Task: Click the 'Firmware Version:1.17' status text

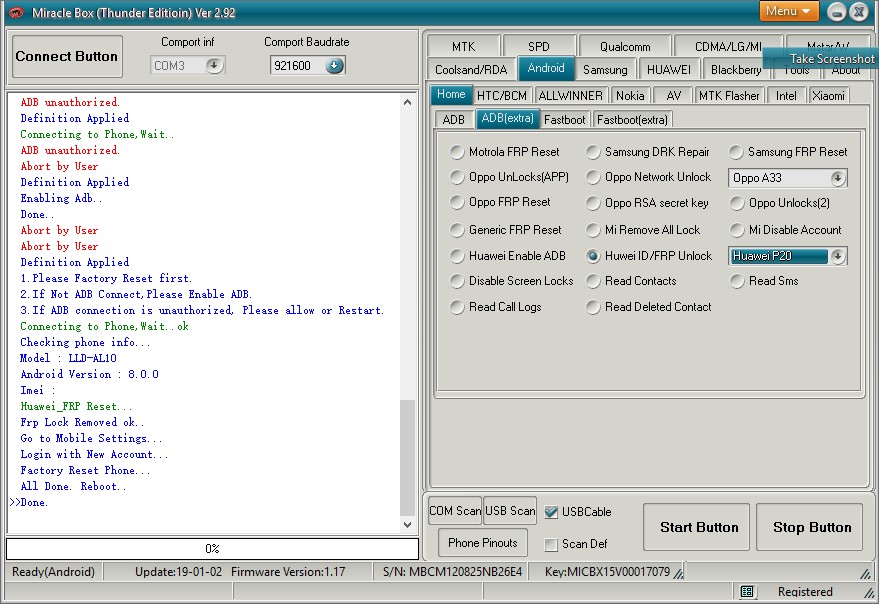Action: [x=288, y=572]
